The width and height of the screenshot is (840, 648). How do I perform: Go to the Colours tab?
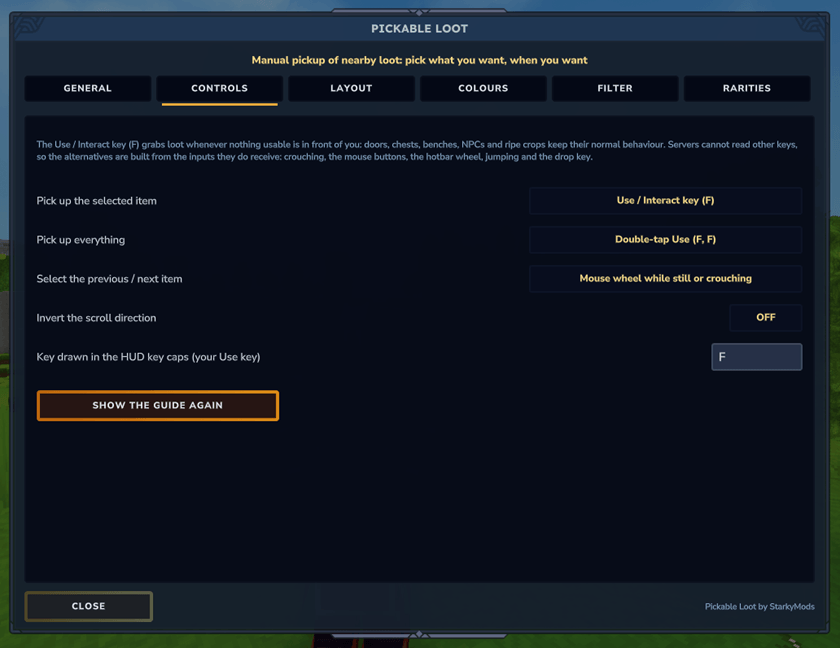[x=483, y=88]
